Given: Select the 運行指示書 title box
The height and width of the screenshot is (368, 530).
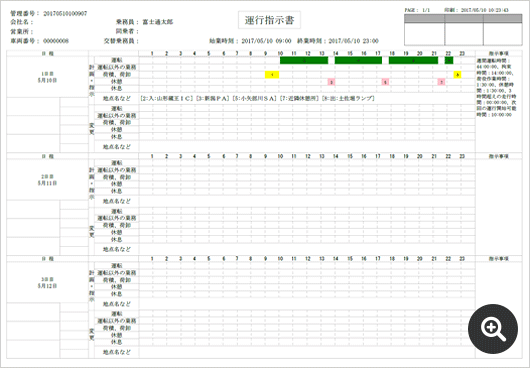Looking at the screenshot, I should [269, 21].
